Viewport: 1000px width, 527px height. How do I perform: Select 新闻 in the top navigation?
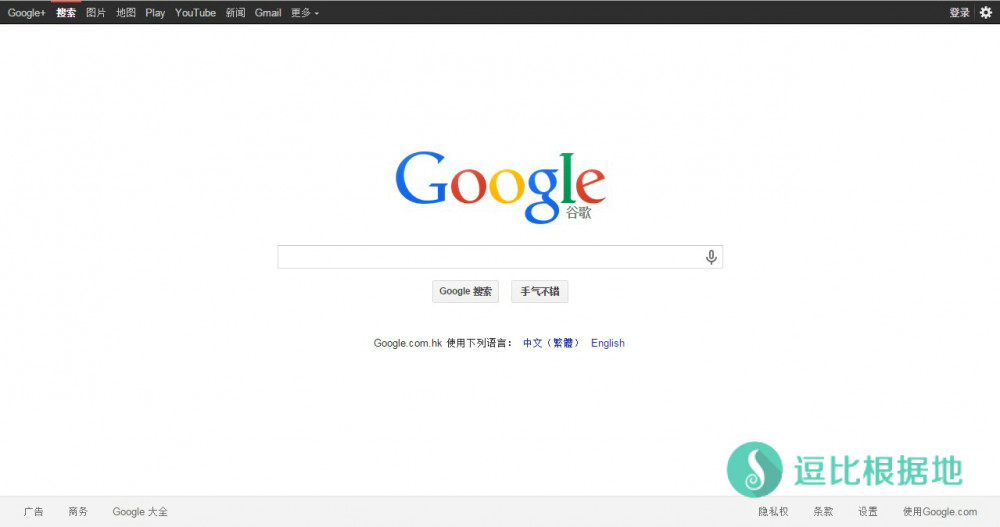tap(235, 13)
